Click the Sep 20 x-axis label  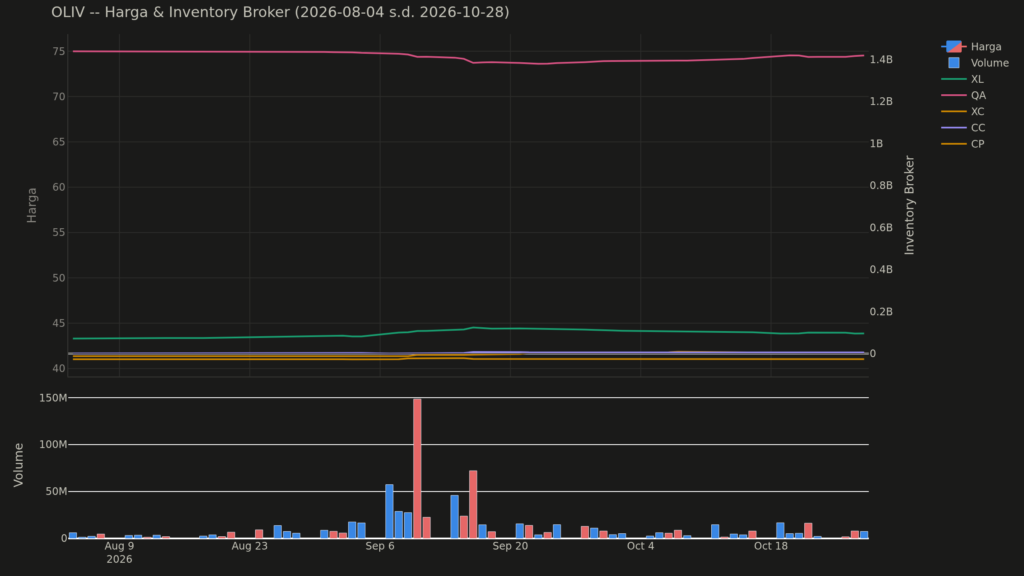[x=510, y=546]
